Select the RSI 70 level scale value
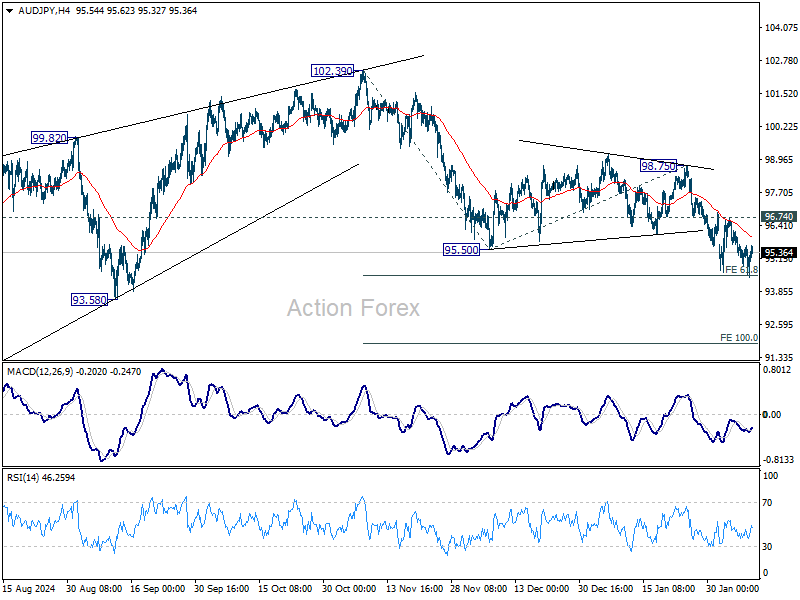This screenshot has height=600, width=800. [767, 503]
